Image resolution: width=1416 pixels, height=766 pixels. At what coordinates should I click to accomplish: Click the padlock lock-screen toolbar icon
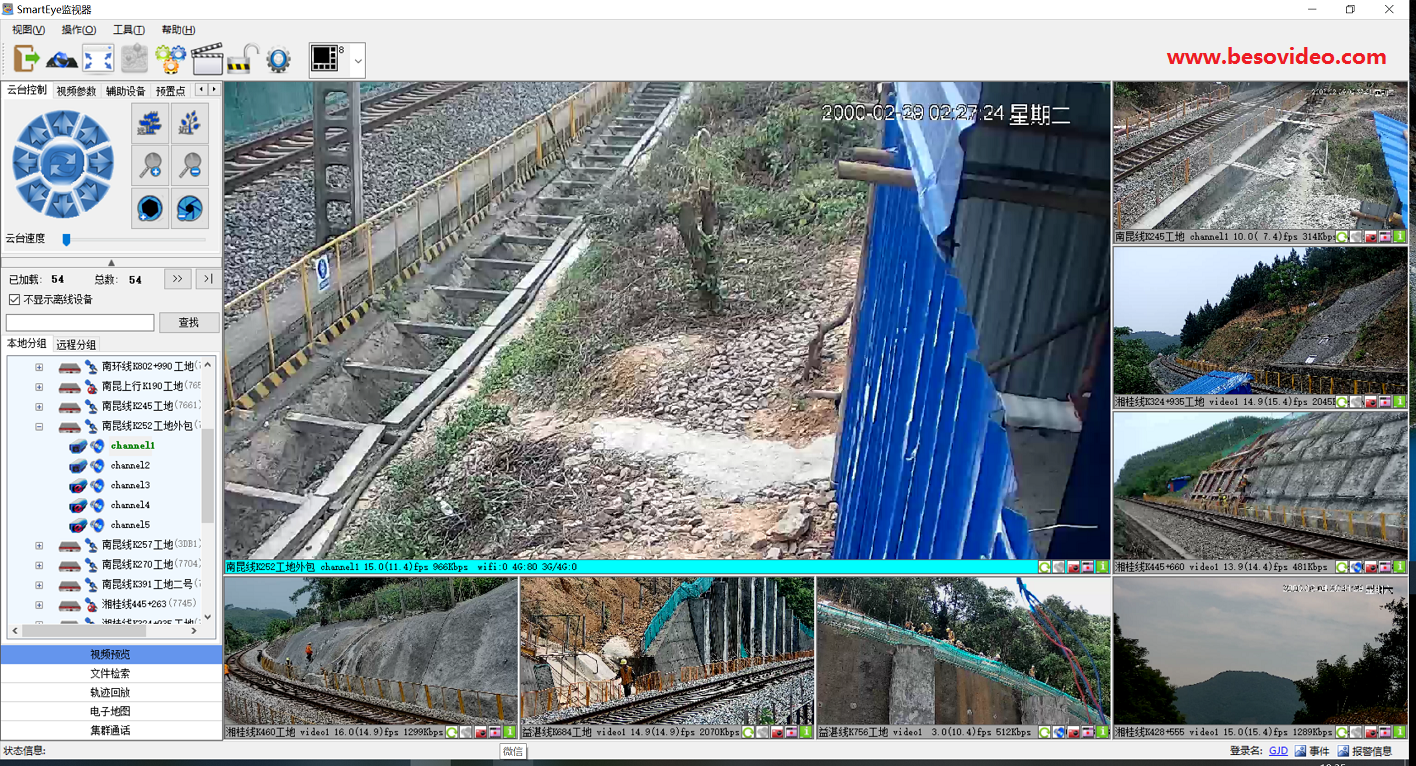tap(242, 60)
